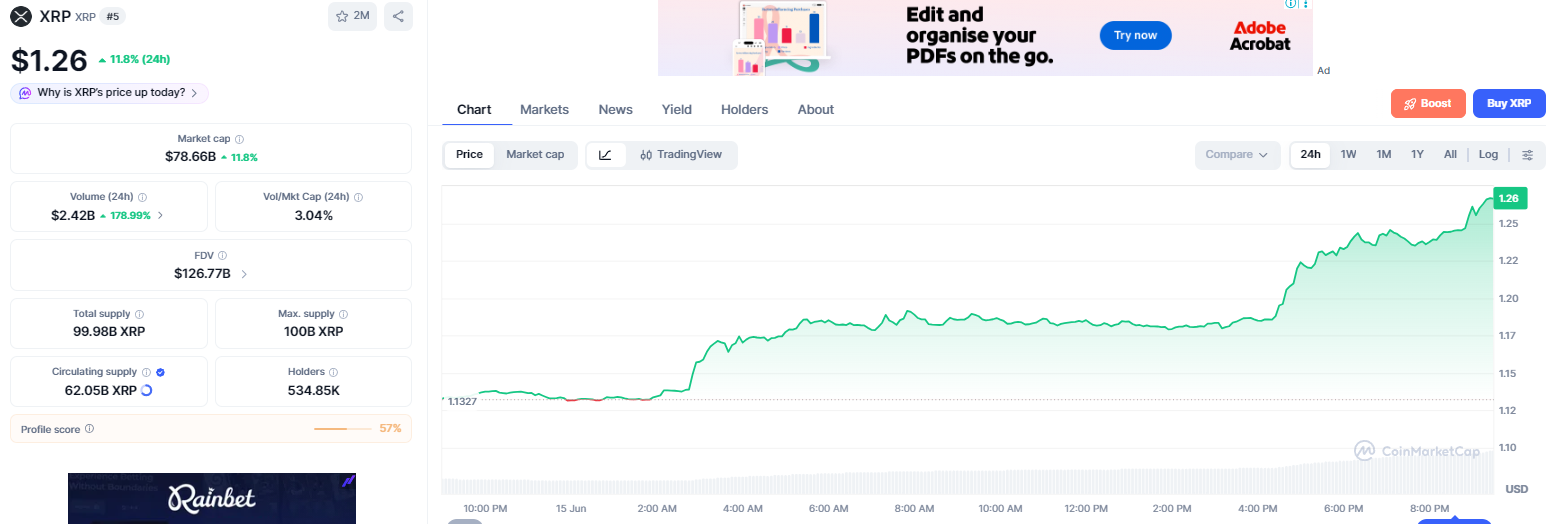Open chart settings sliders icon
This screenshot has width=1546, height=524.
1527,155
